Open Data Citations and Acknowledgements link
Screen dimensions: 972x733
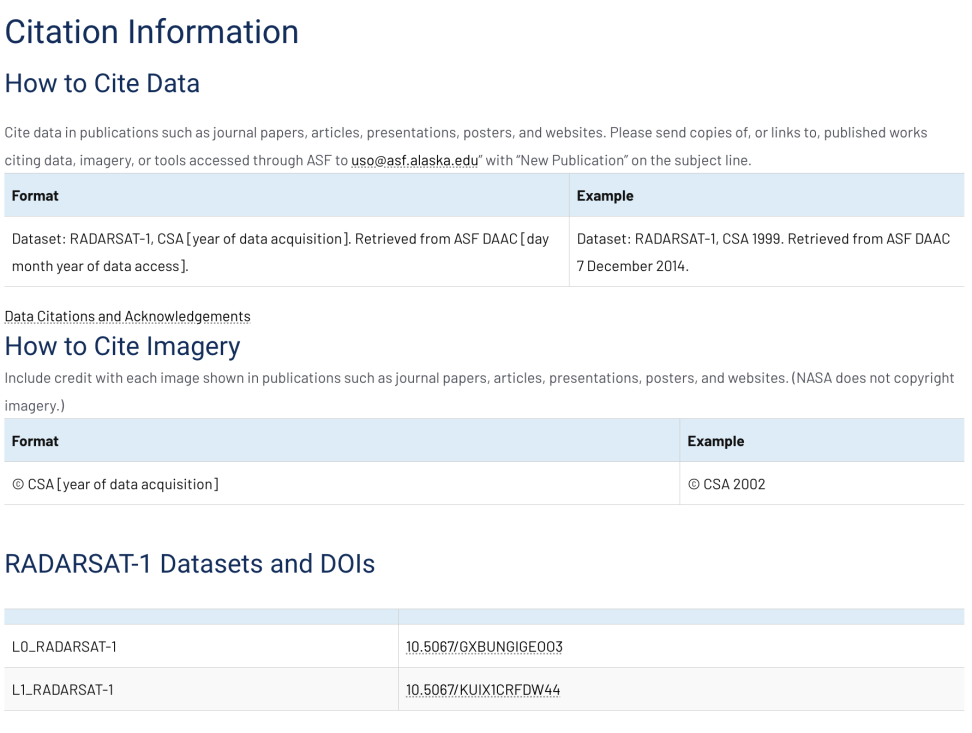(x=128, y=316)
